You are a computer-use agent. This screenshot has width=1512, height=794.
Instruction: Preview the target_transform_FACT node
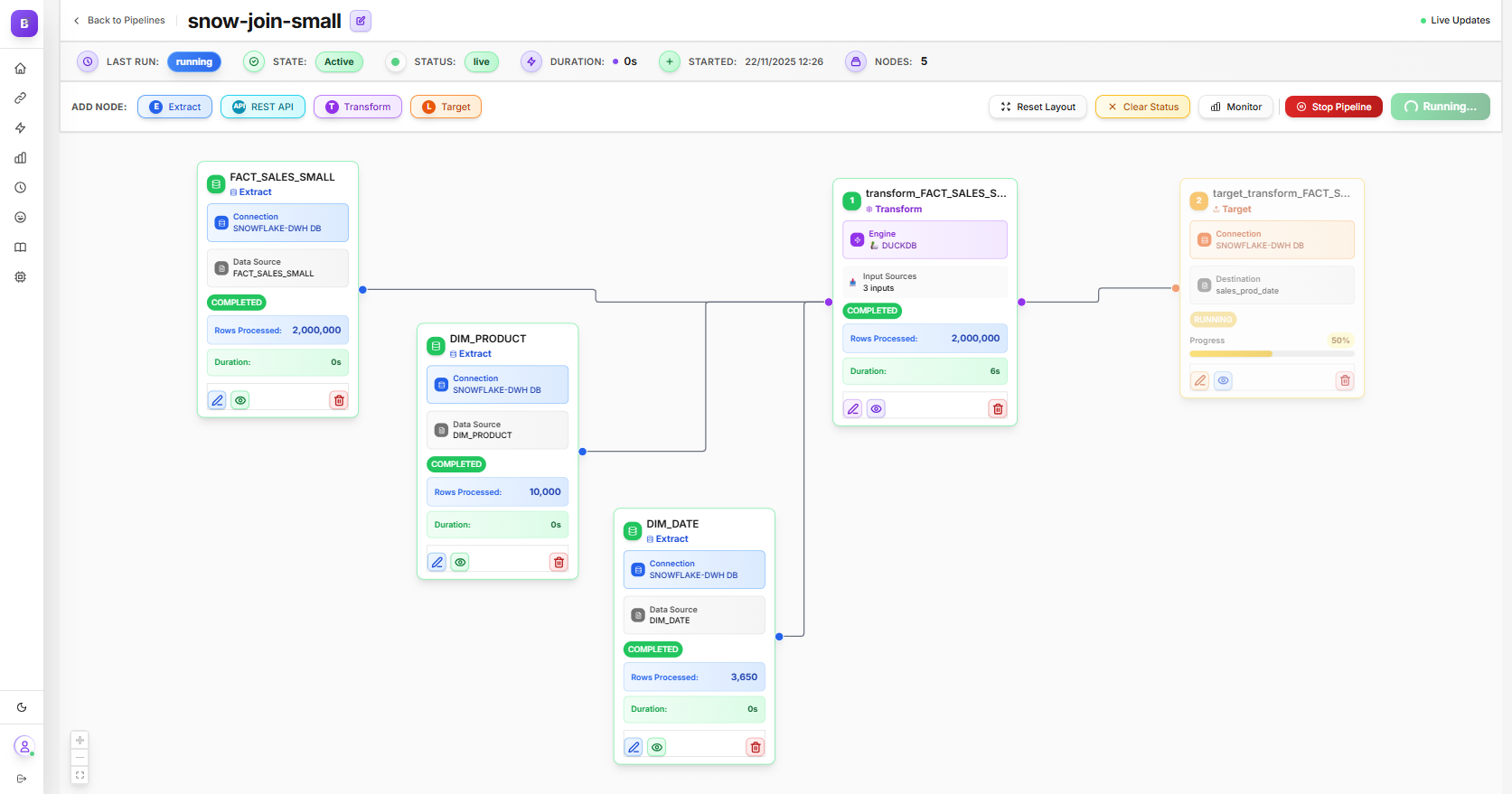1223,380
